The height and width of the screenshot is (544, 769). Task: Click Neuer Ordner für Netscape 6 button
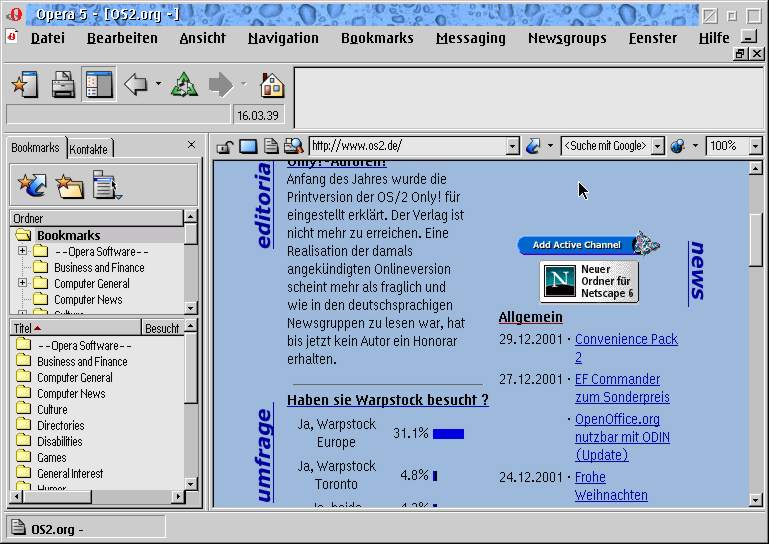(589, 281)
